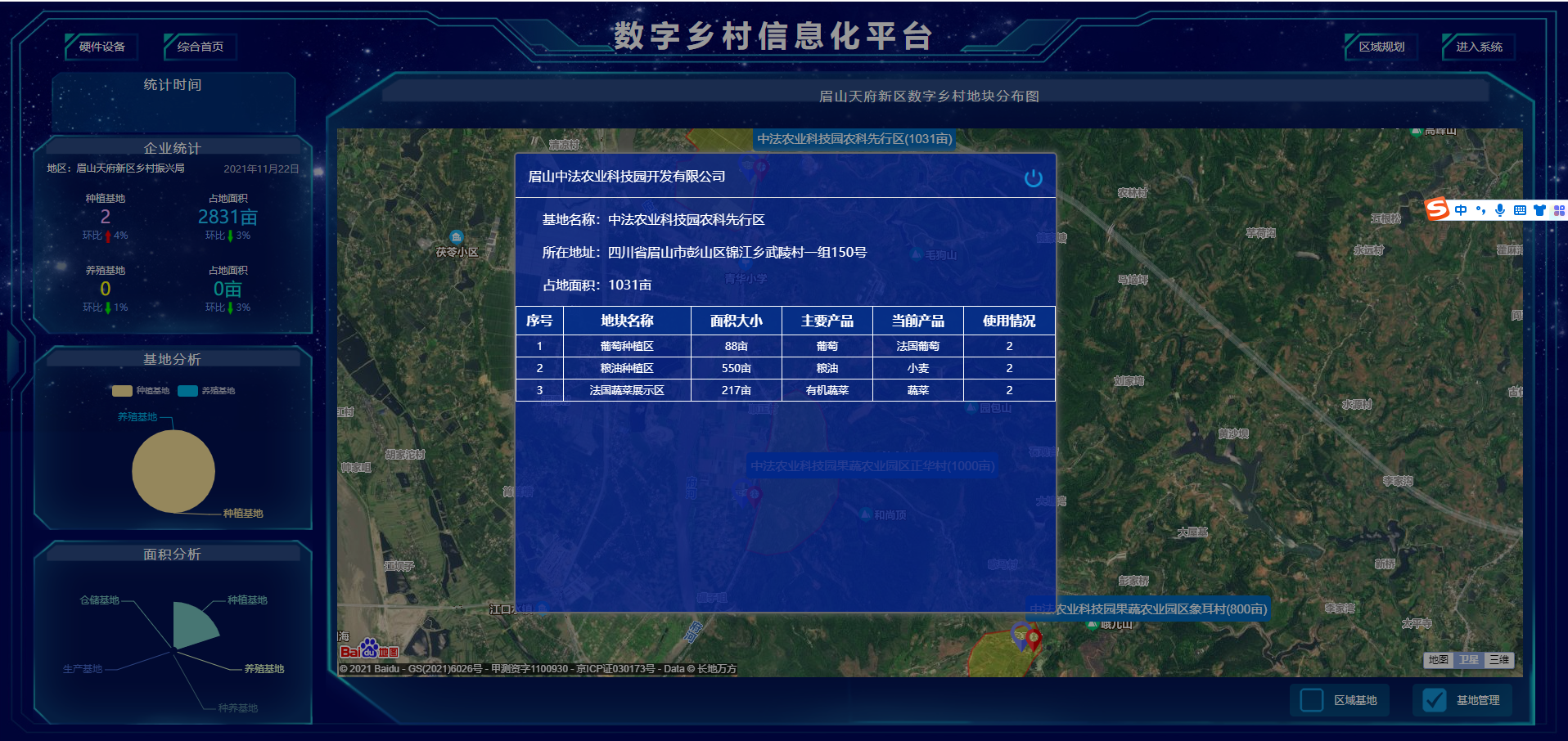Click the popup title 眉山中法农业科技园开发有限公司
Image resolution: width=1568 pixels, height=741 pixels.
pos(627,177)
